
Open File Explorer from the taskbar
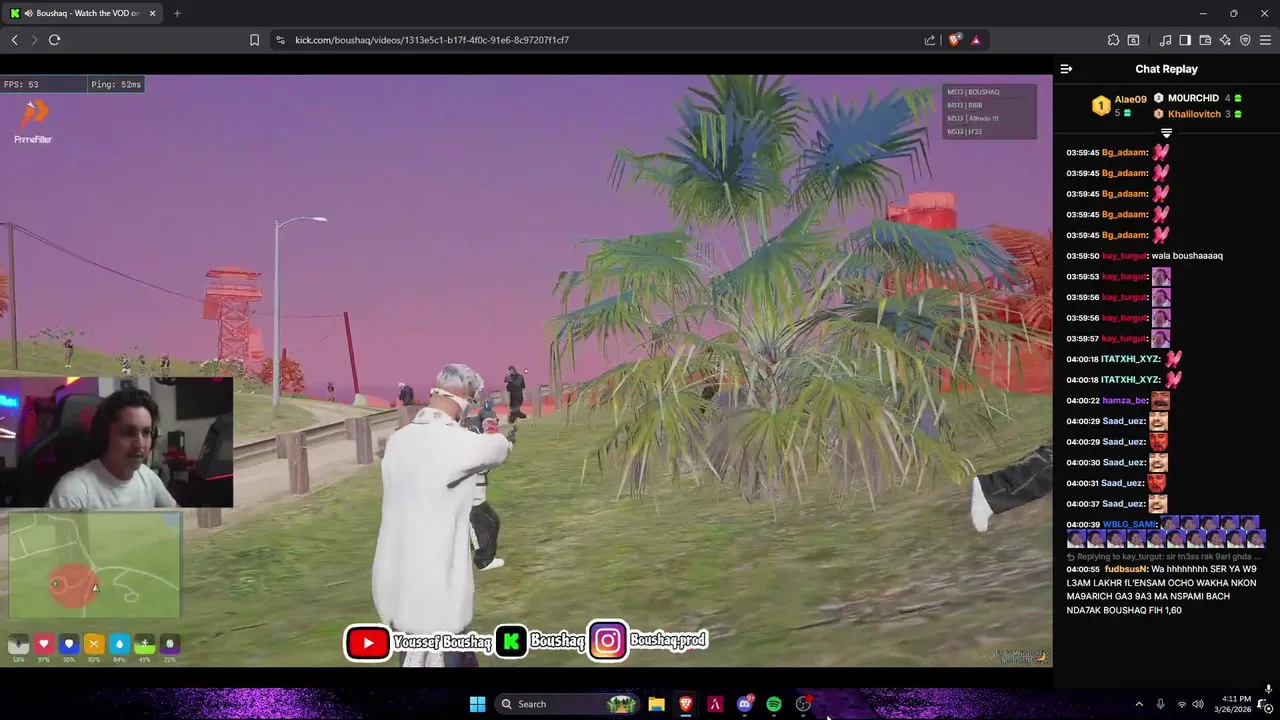(x=656, y=704)
